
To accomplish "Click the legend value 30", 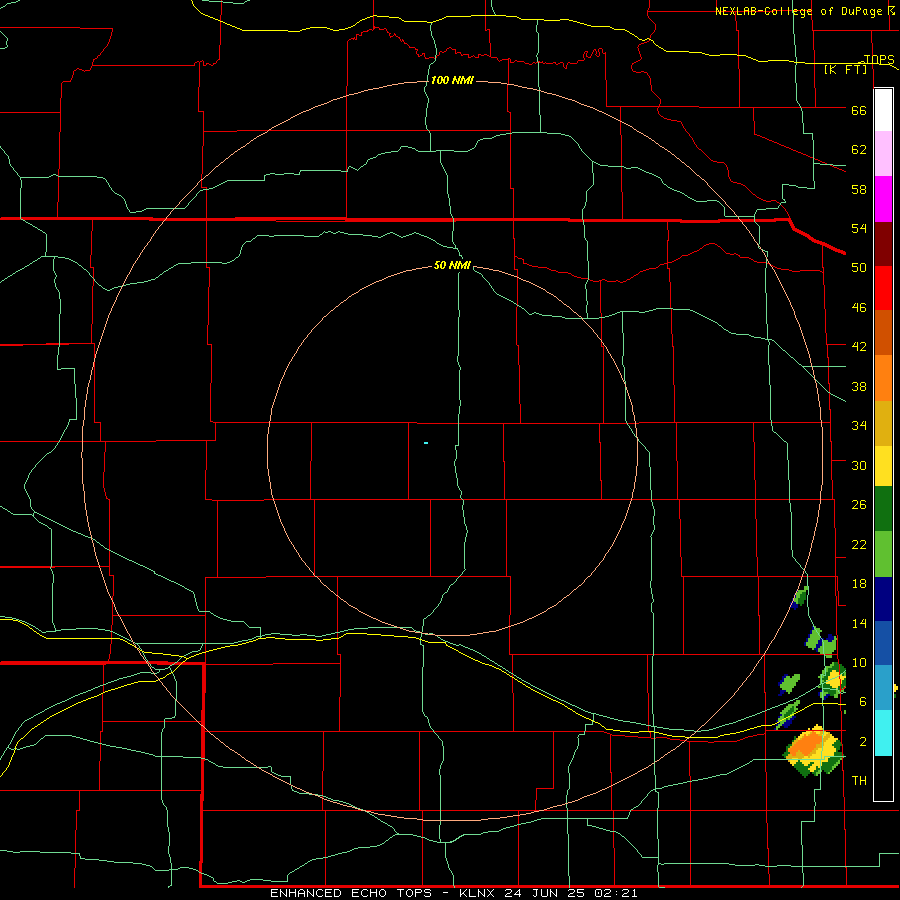I will point(859,465).
